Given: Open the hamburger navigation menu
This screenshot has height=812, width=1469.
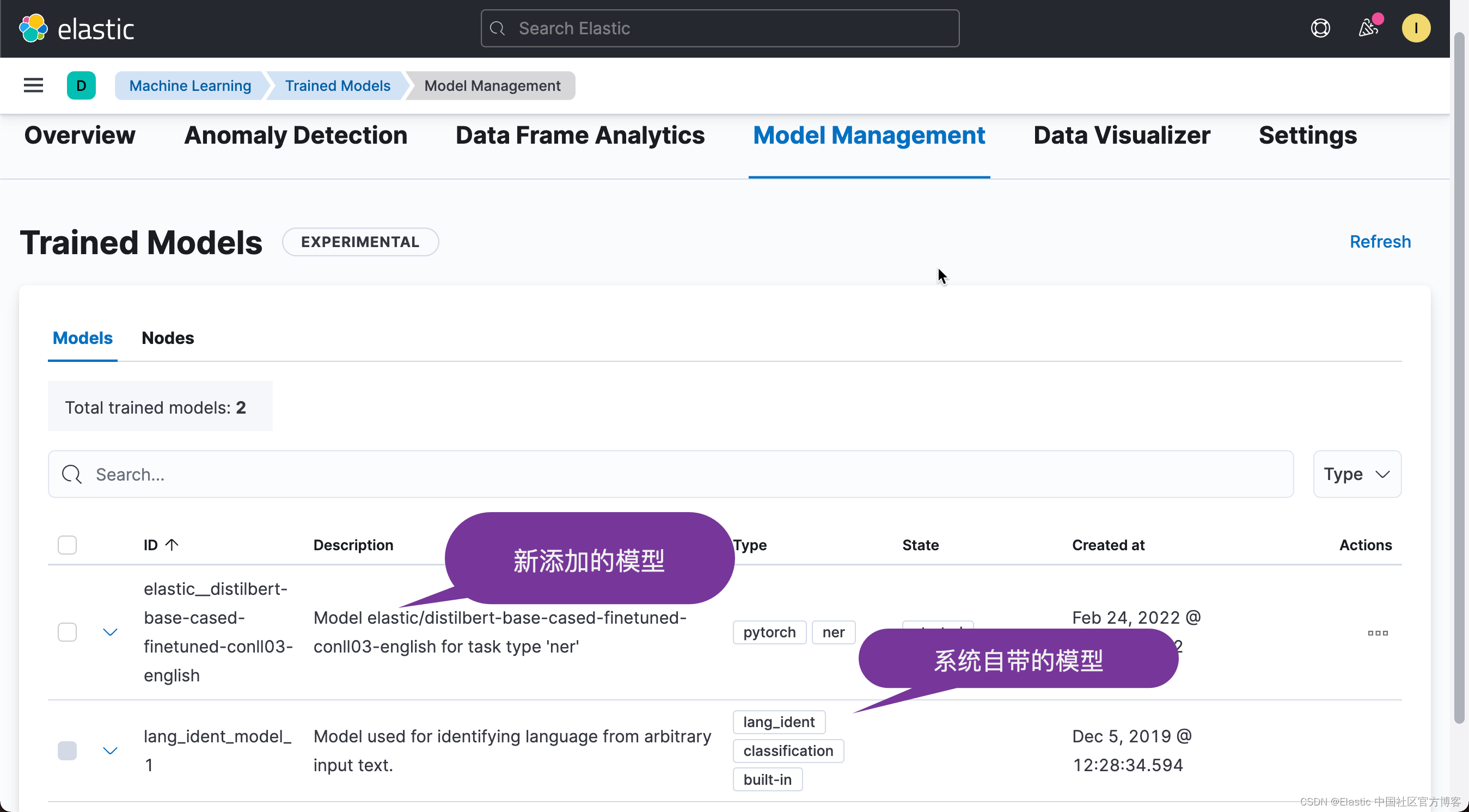Looking at the screenshot, I should click(x=33, y=85).
